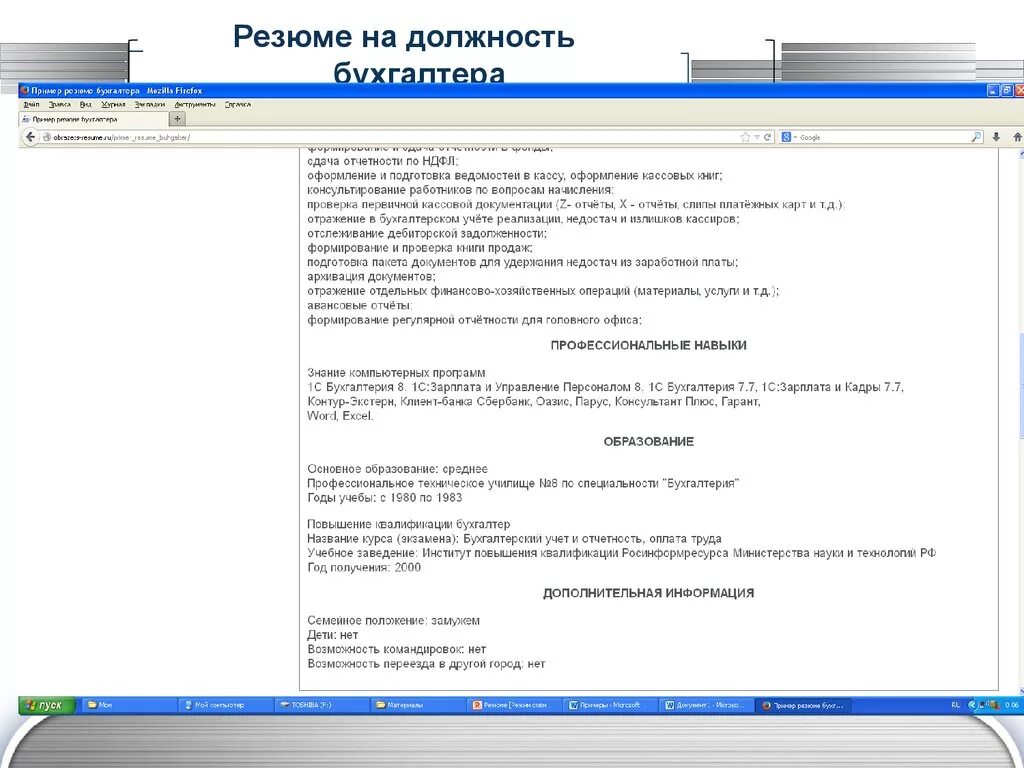
Task: Click the heading 'ОБРАЗОВАНИЕ'
Action: [x=648, y=442]
